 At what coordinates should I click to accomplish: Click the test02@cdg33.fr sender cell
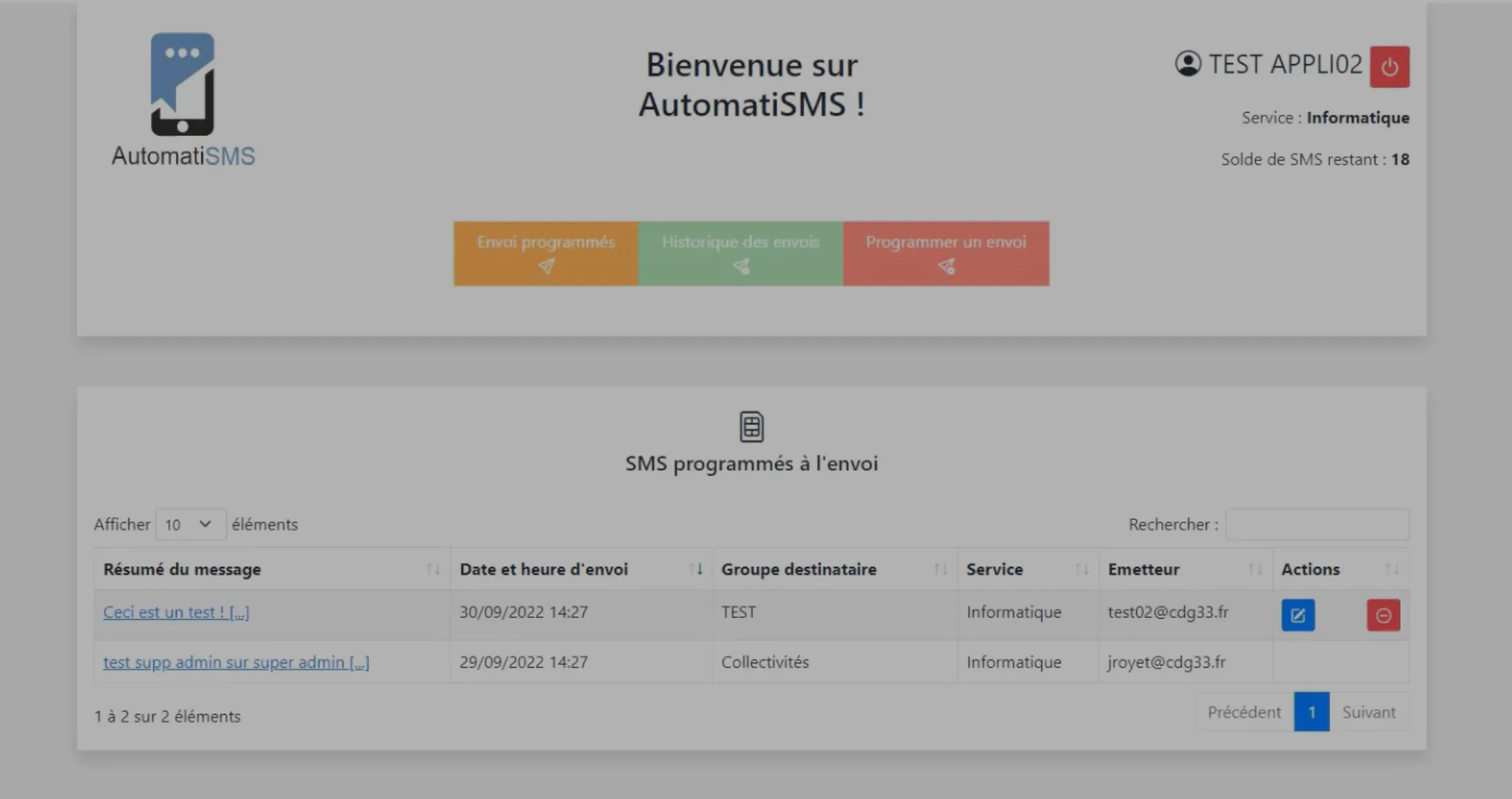[1169, 612]
